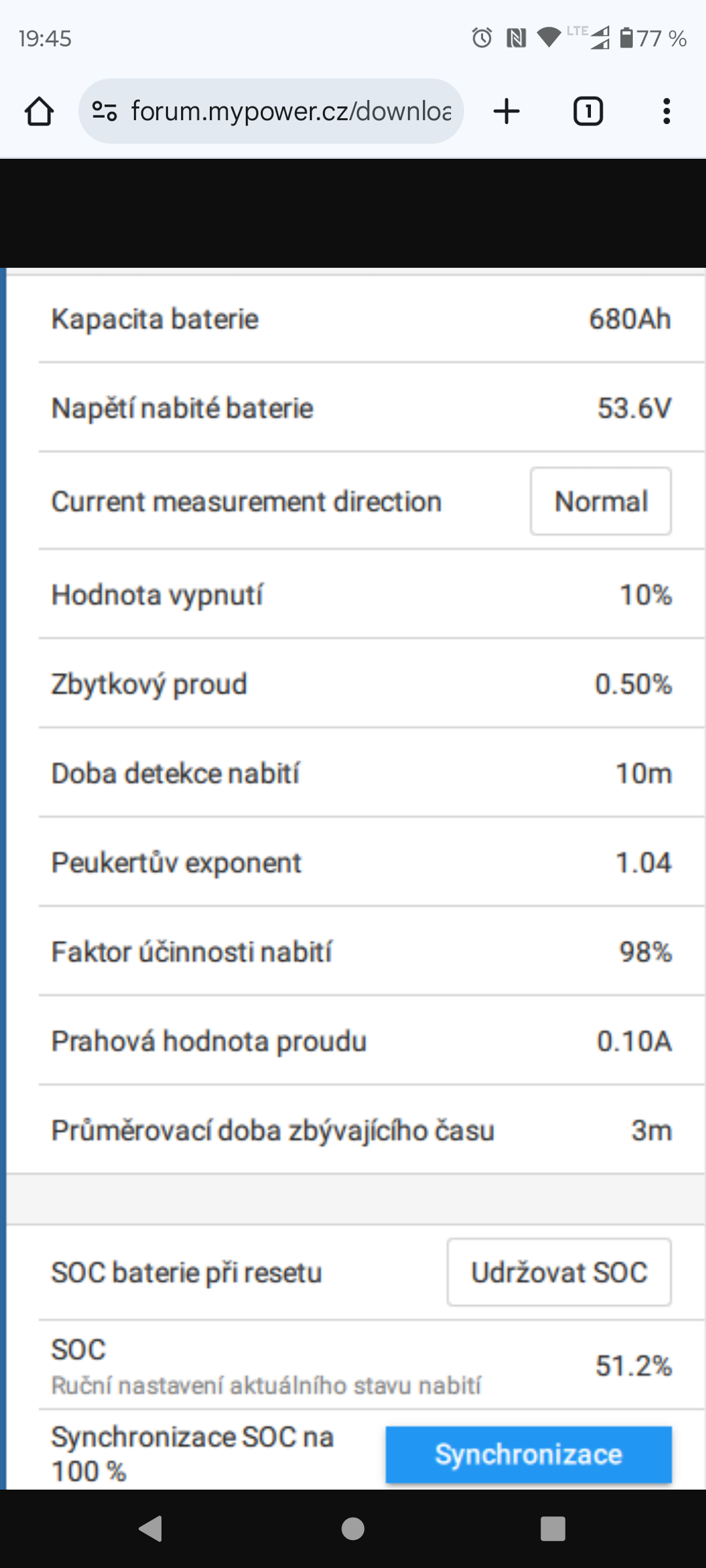706x1568 pixels.
Task: Tap the forum.mypower.cz address bar
Action: pyautogui.click(x=291, y=111)
